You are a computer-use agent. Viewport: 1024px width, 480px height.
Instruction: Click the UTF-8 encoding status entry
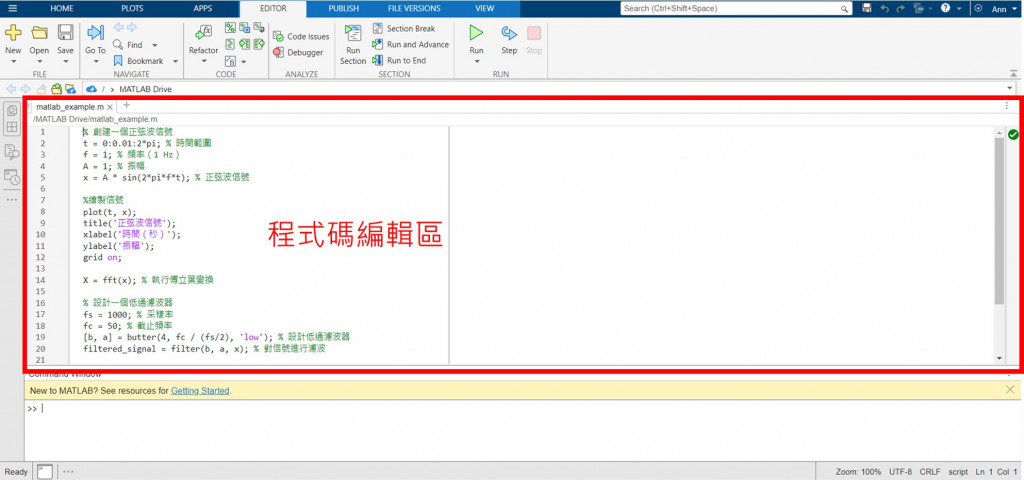tap(901, 472)
